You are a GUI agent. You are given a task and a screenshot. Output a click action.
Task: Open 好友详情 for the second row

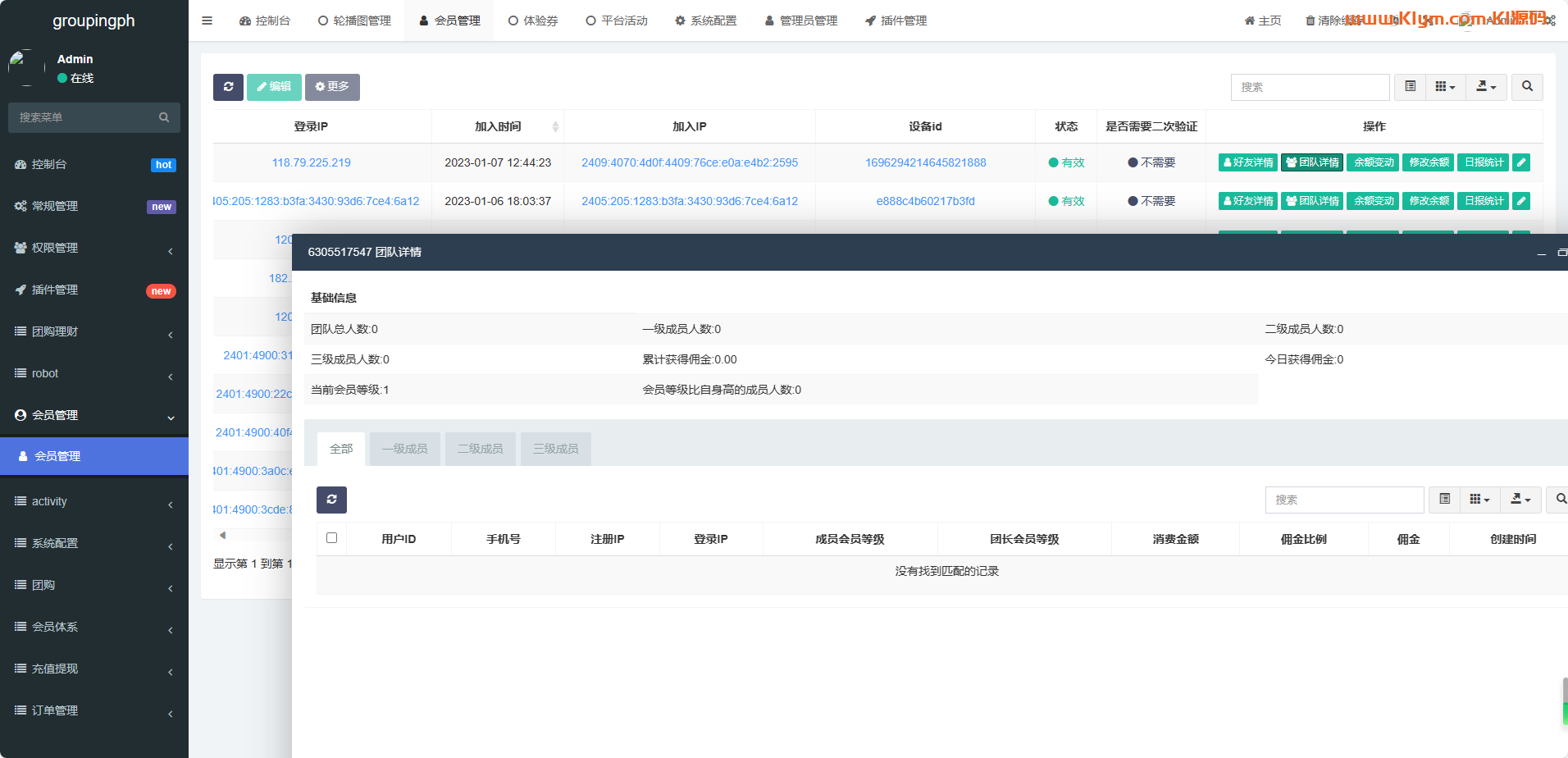point(1247,201)
